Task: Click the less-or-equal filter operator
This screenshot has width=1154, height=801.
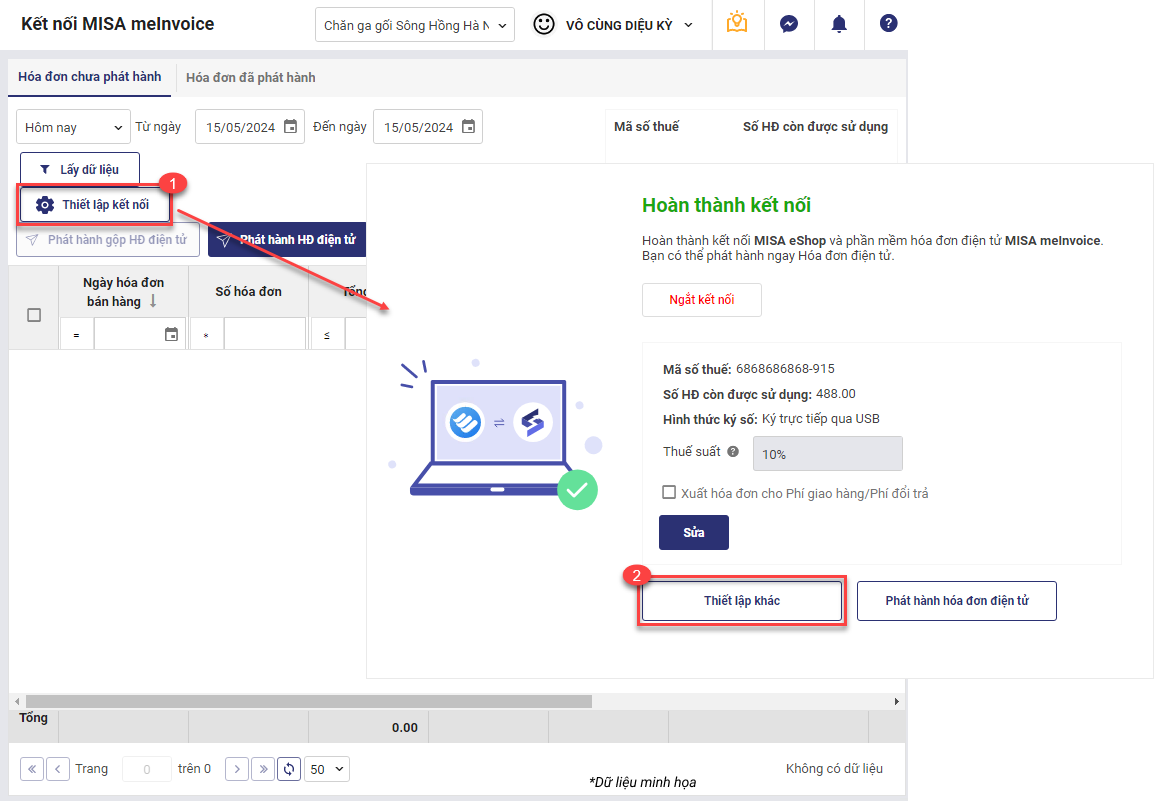Action: pyautogui.click(x=328, y=335)
